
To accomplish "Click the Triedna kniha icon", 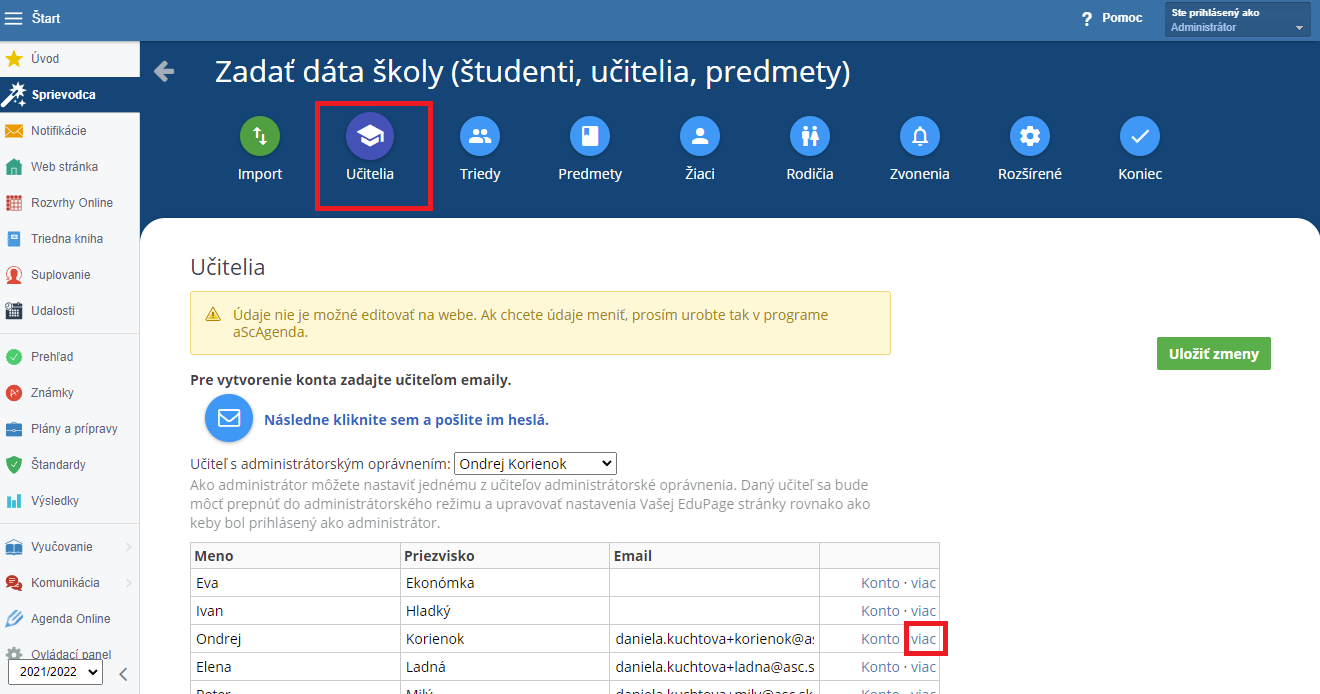I will 14,239.
